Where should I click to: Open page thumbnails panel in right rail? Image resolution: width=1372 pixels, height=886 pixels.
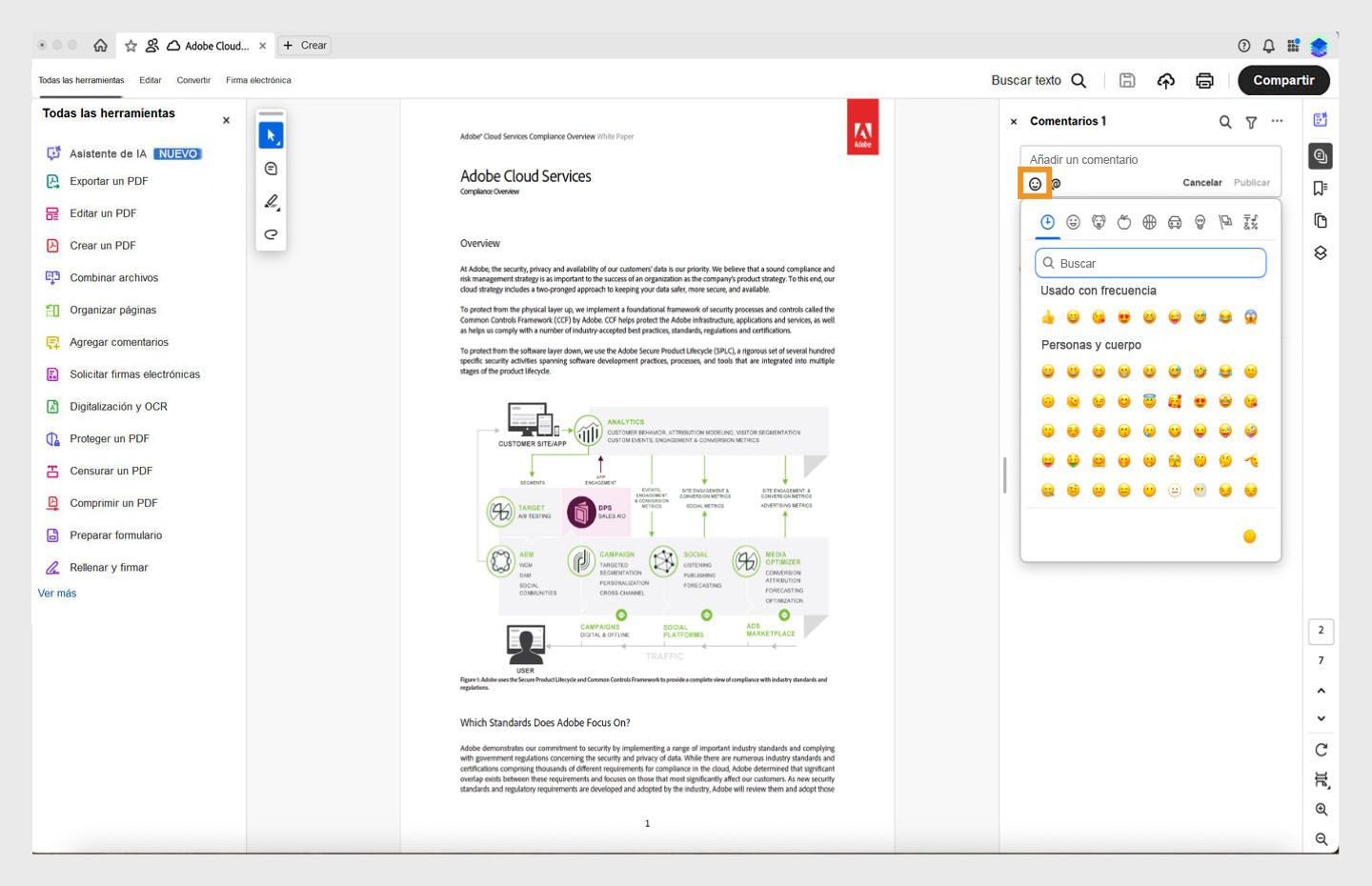point(1321,221)
